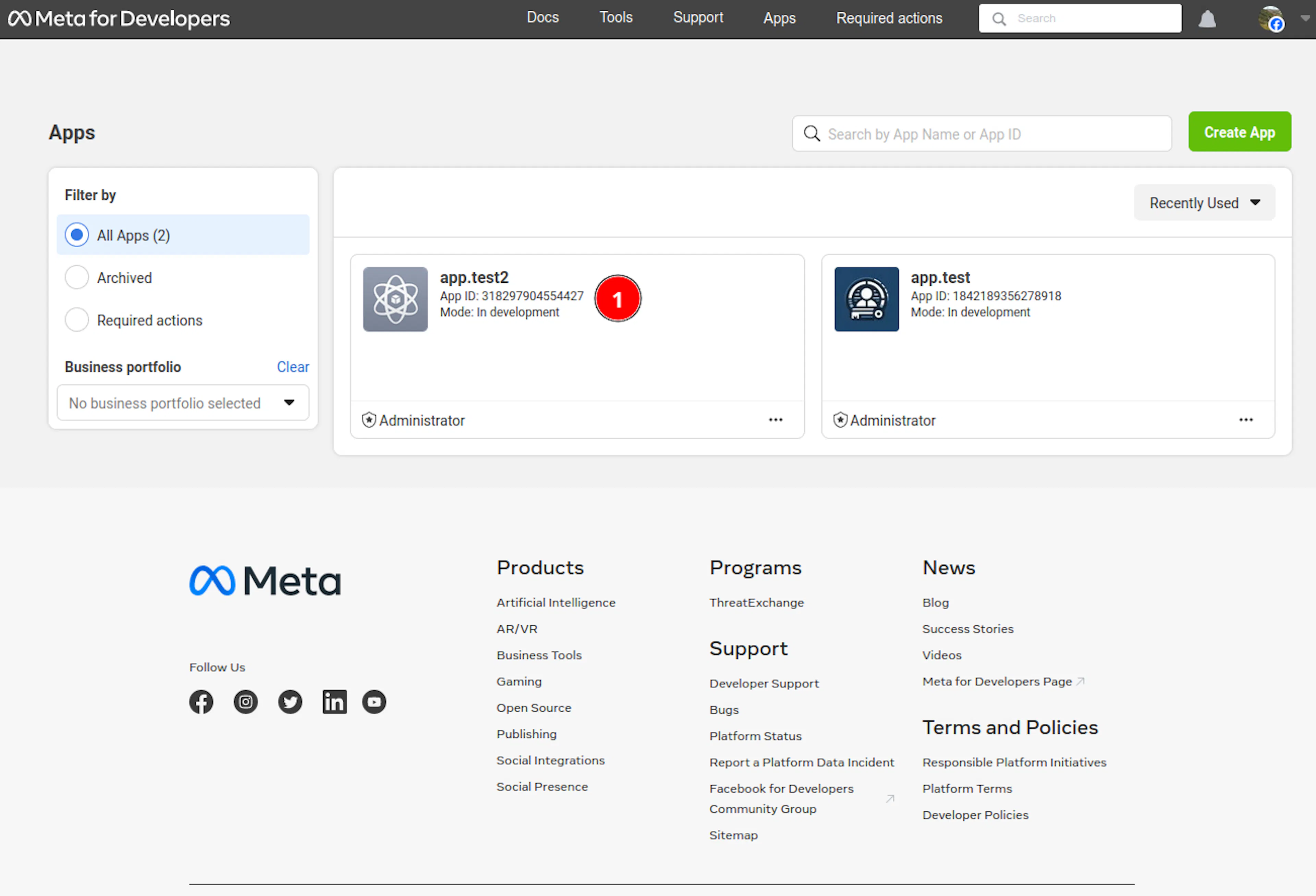This screenshot has width=1316, height=896.
Task: Select the Required actions filter radio
Action: [76, 320]
